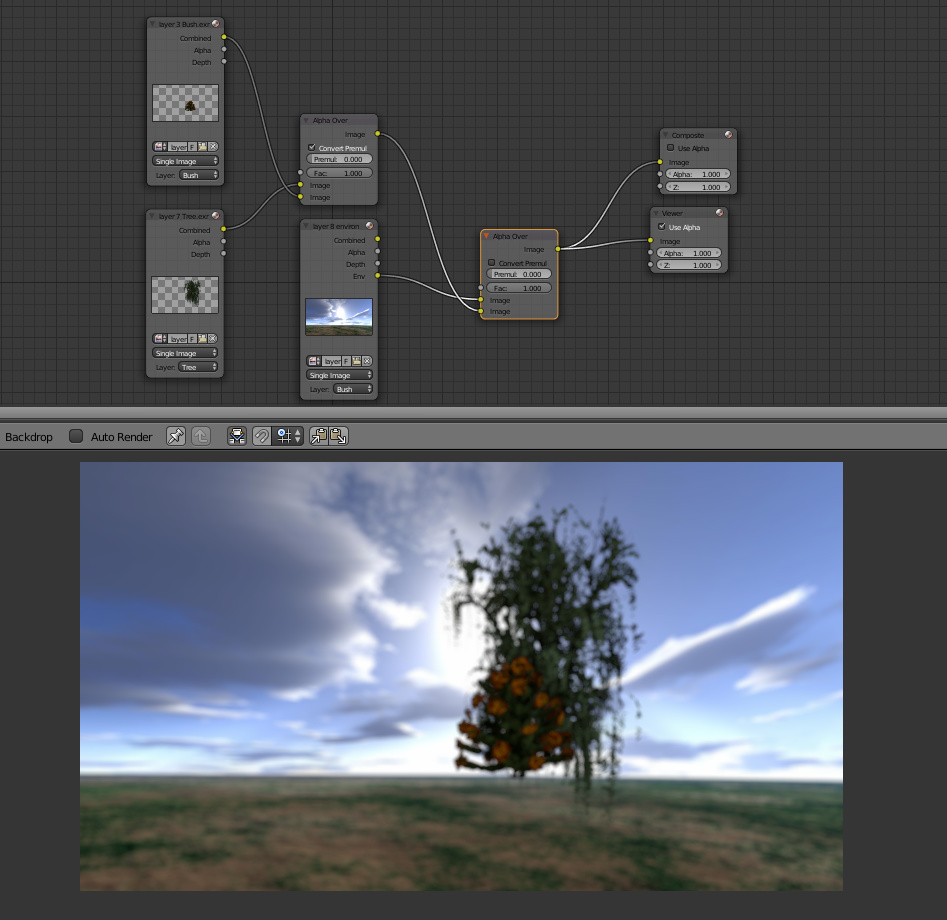Check Use Alpha on the Composite node
The image size is (947, 920).
click(670, 148)
